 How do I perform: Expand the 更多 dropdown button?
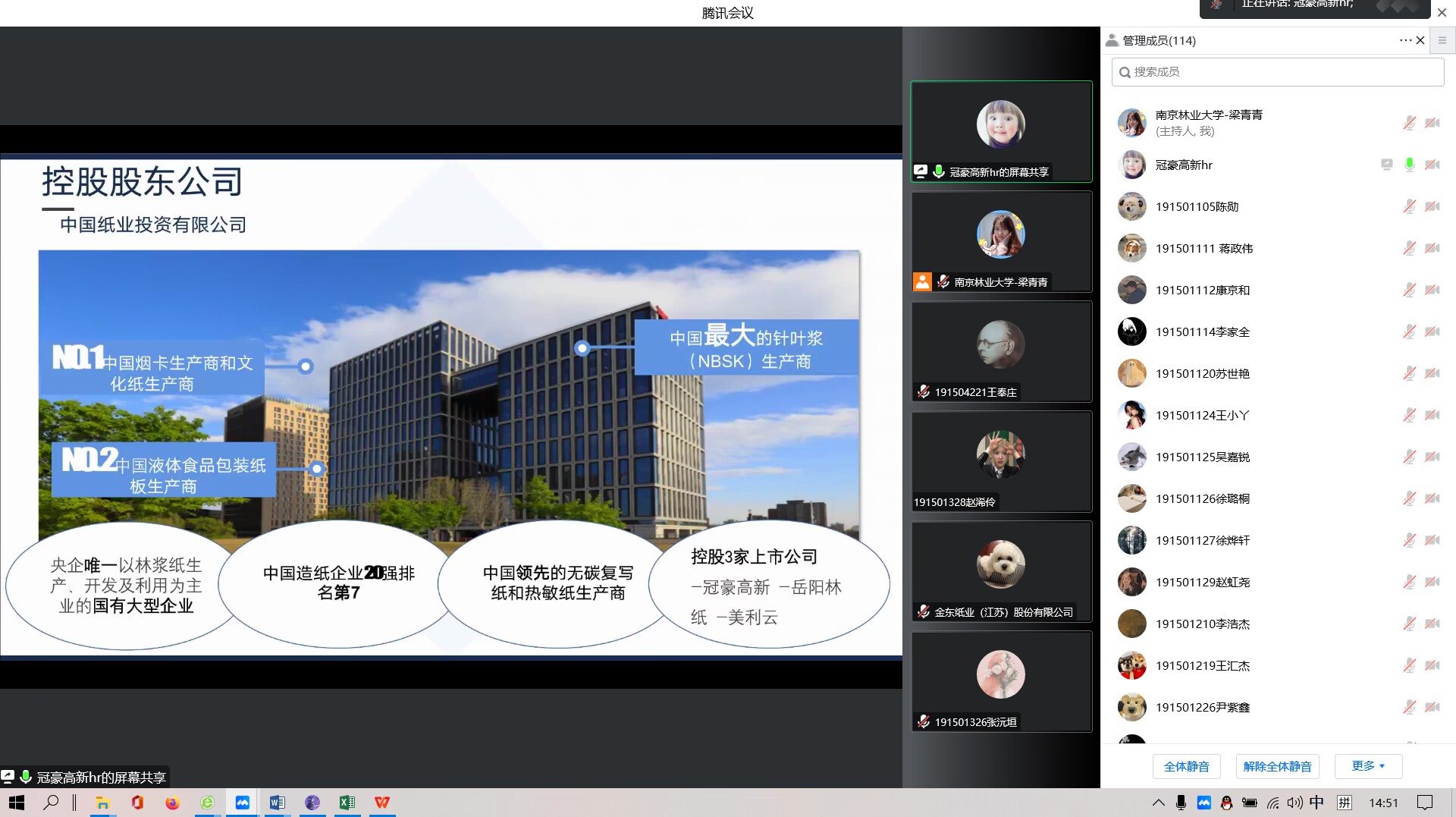click(1369, 766)
